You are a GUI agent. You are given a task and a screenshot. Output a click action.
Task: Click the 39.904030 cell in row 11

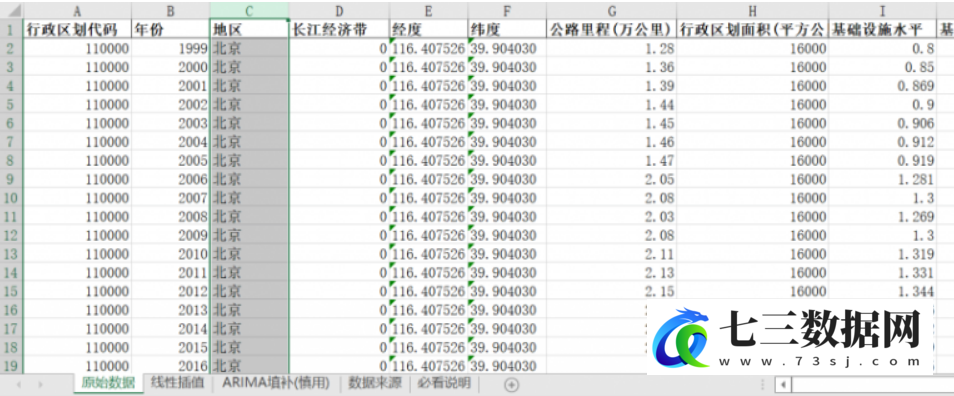507,217
